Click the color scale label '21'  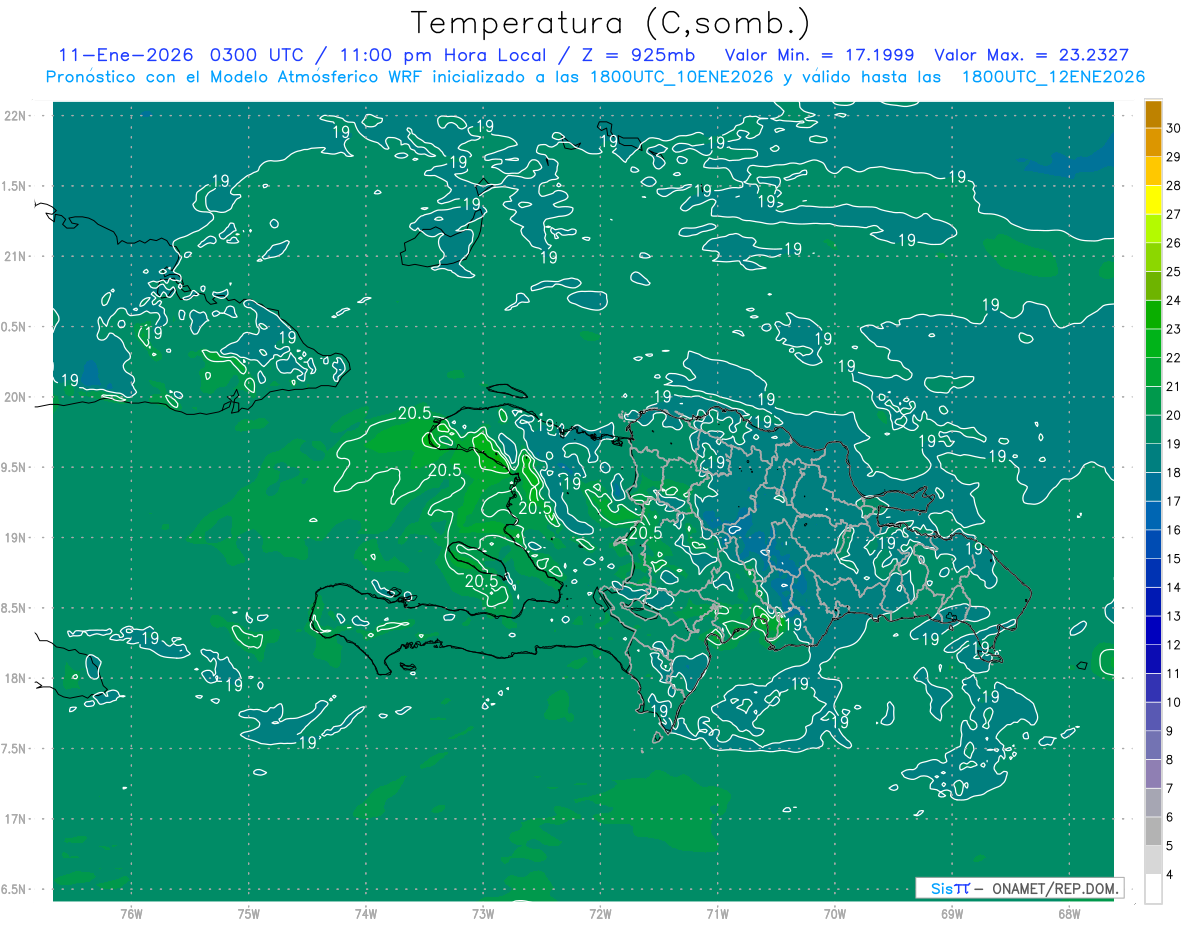tap(1174, 386)
